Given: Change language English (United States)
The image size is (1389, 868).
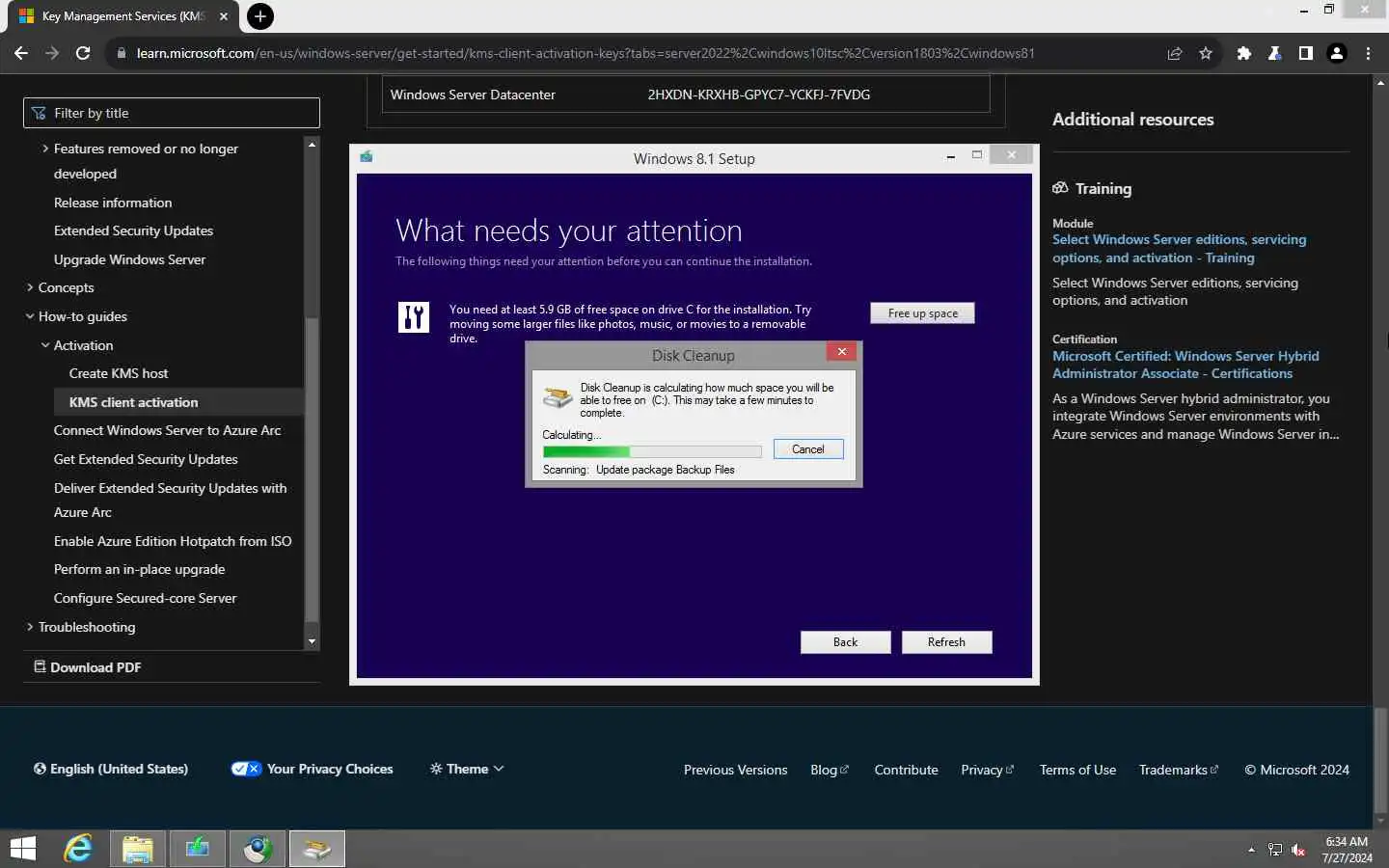Looking at the screenshot, I should coord(111,769).
